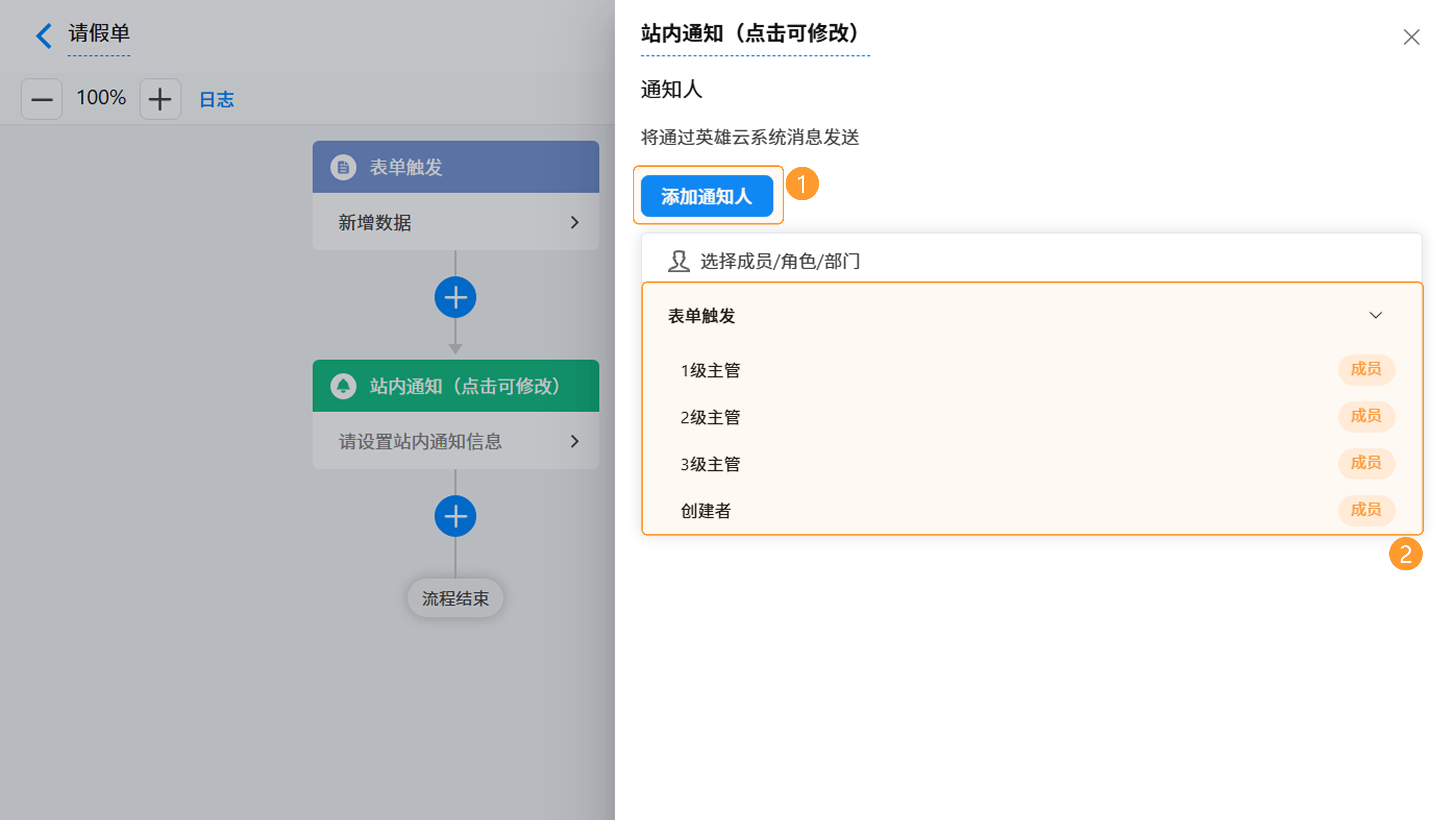This screenshot has width=1456, height=820.
Task: Open the 日志 log link
Action: [x=217, y=99]
